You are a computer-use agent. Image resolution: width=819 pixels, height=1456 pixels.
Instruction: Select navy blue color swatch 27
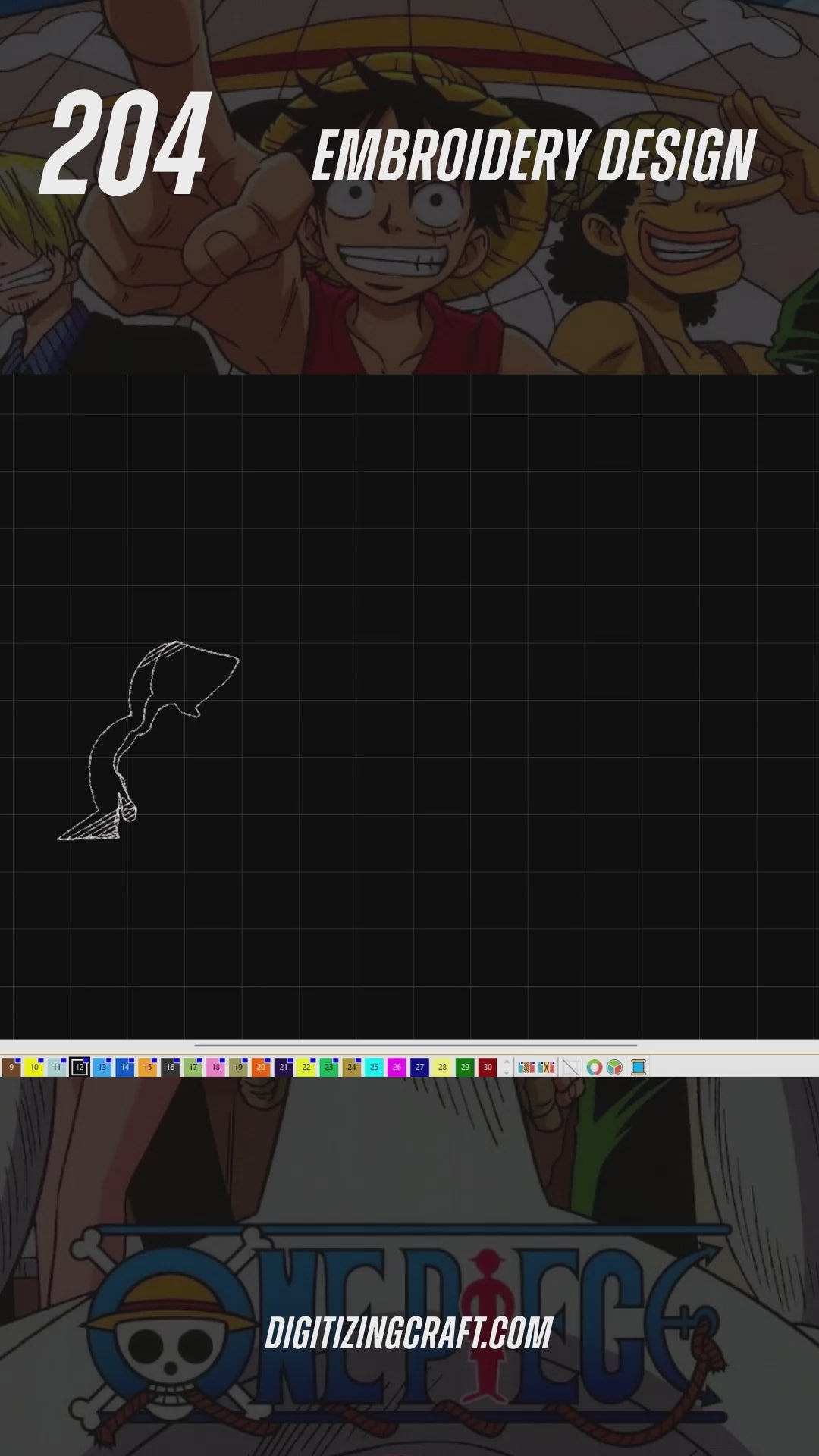pos(419,1068)
